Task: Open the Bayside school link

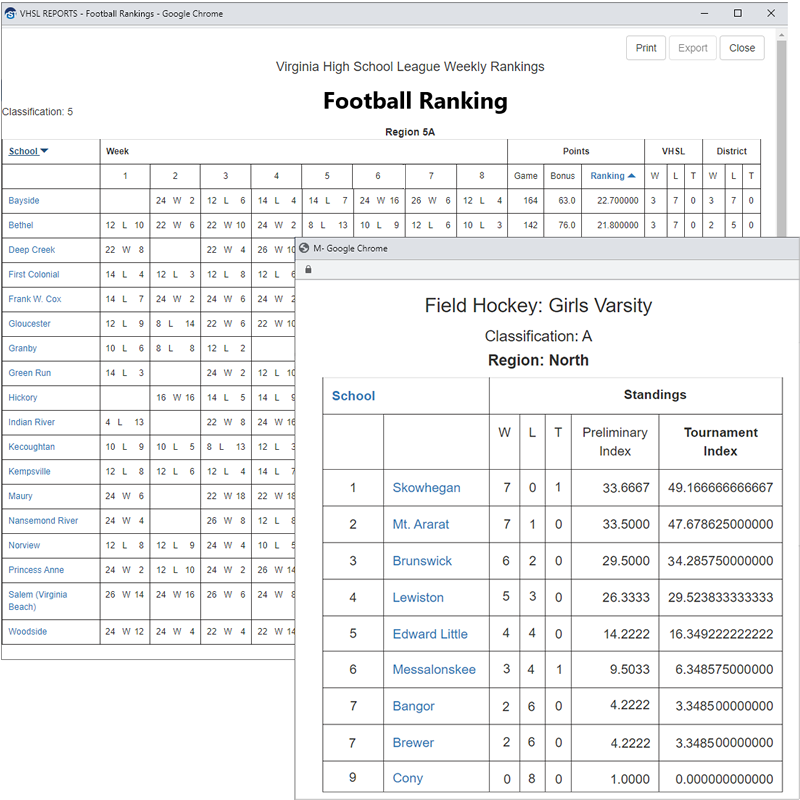Action: (23, 201)
